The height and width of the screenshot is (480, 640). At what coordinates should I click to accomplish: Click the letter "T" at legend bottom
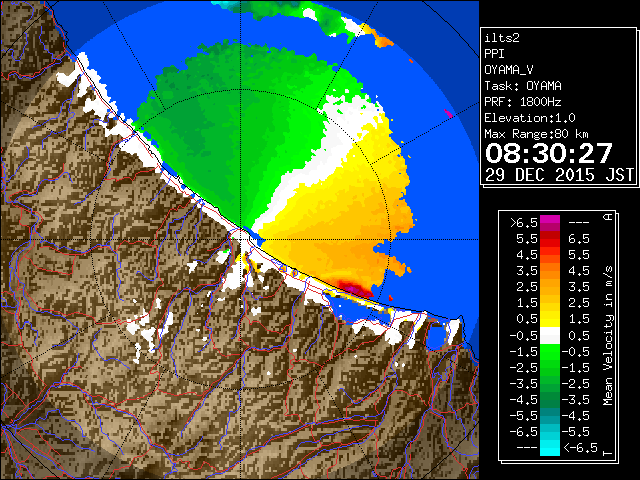pos(608,453)
